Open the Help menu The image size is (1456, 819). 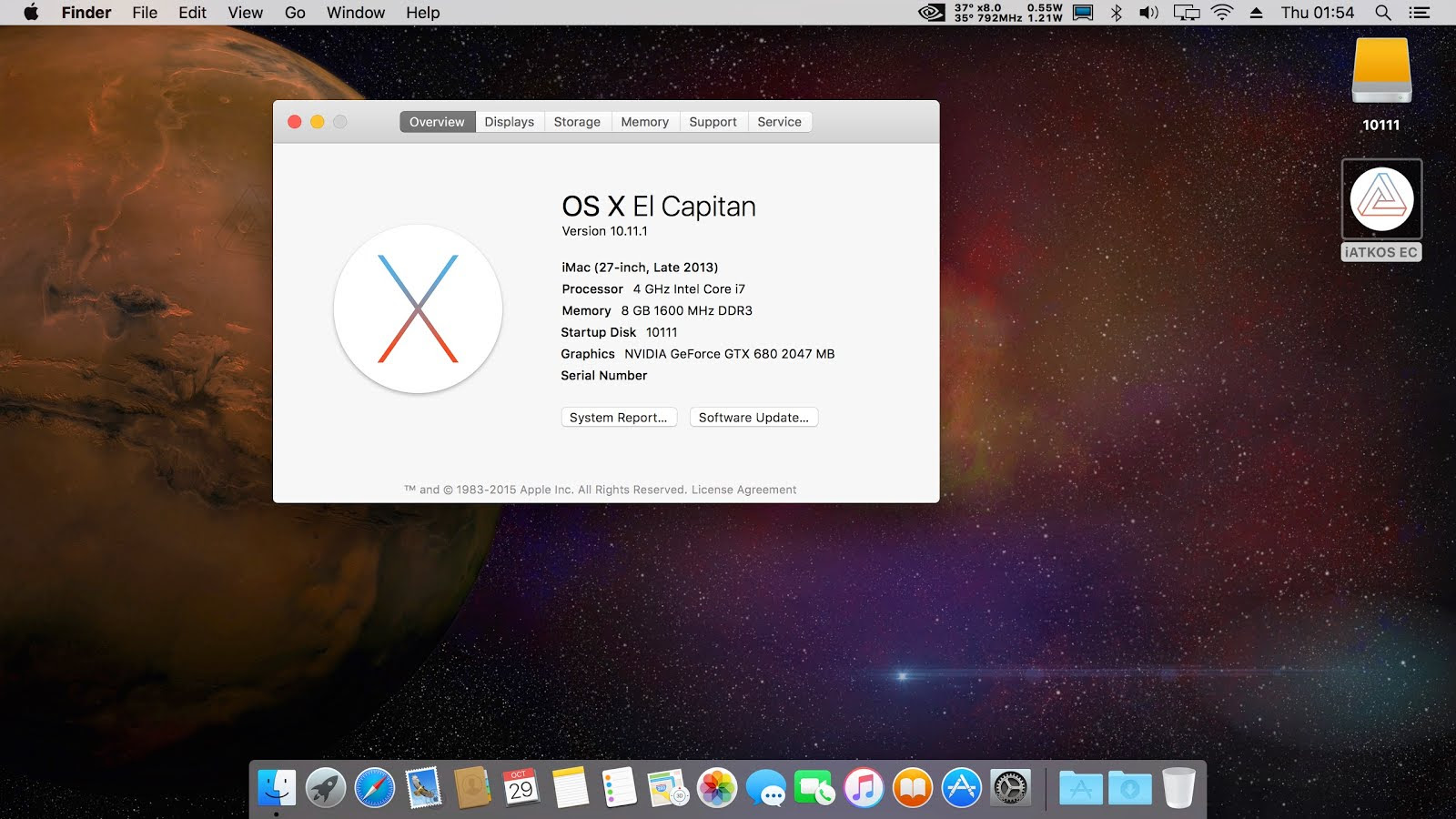(423, 13)
